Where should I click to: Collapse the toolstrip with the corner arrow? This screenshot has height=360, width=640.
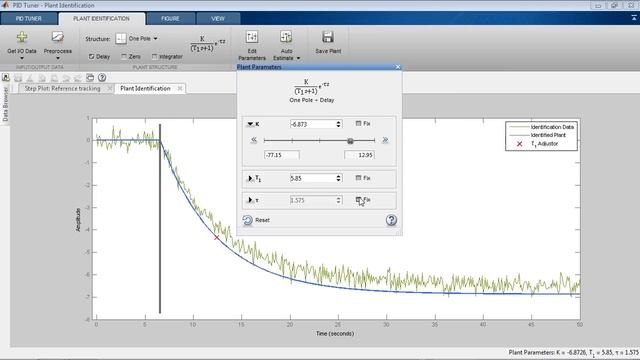(x=634, y=18)
